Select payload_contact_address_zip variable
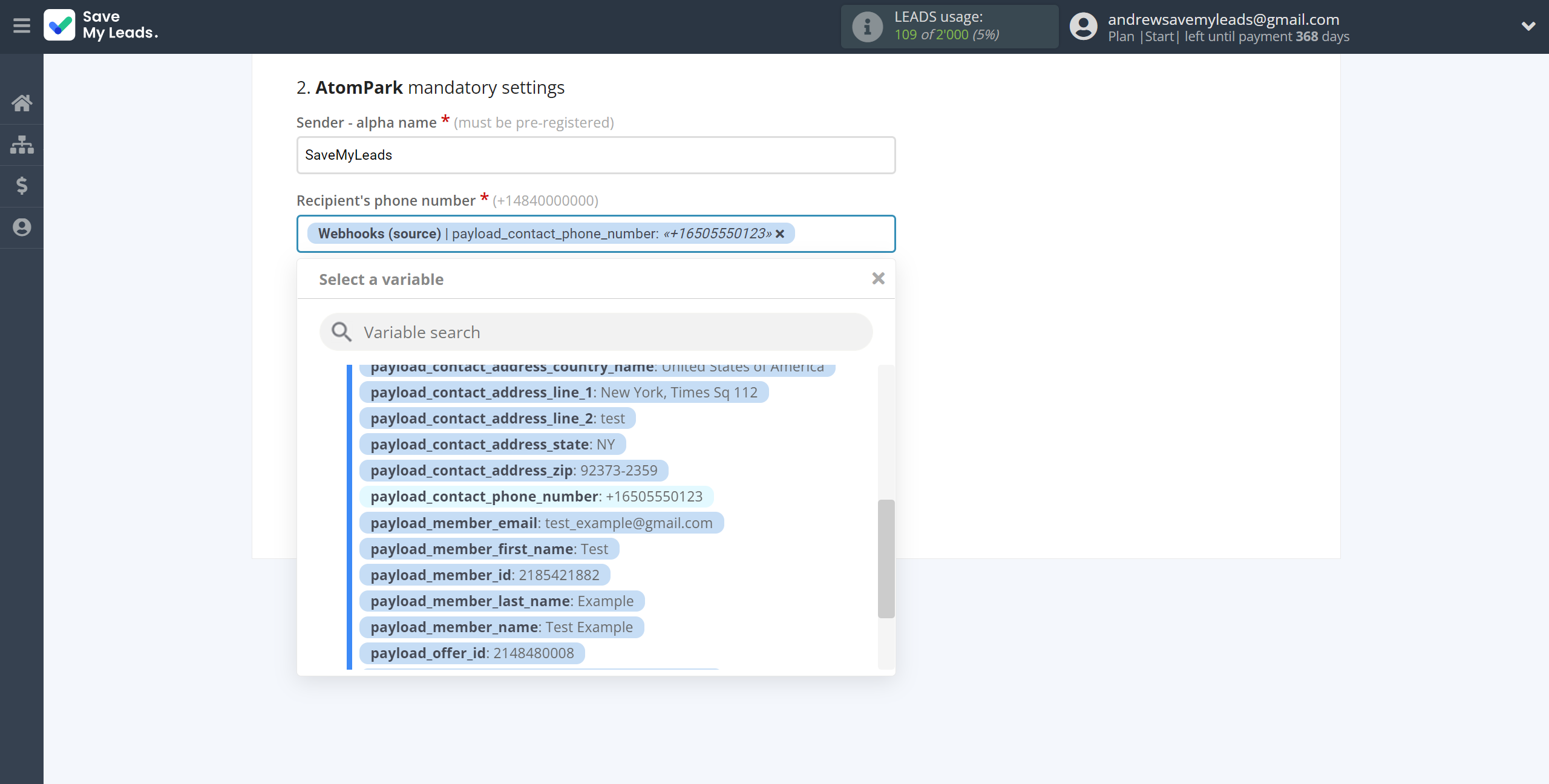The height and width of the screenshot is (784, 1549). click(x=514, y=471)
